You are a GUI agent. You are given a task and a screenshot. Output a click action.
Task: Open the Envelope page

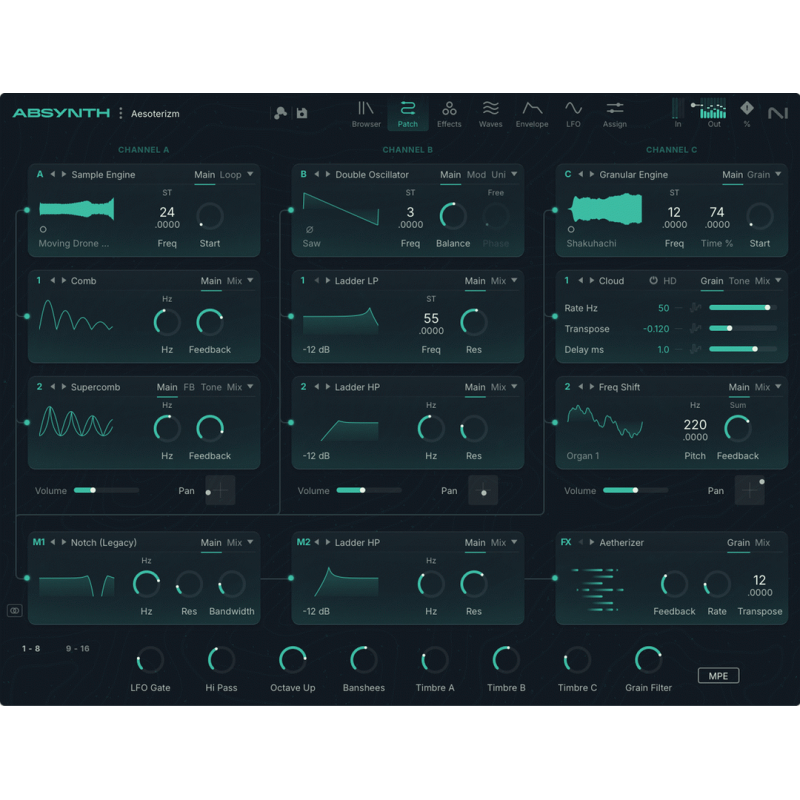pyautogui.click(x=532, y=114)
